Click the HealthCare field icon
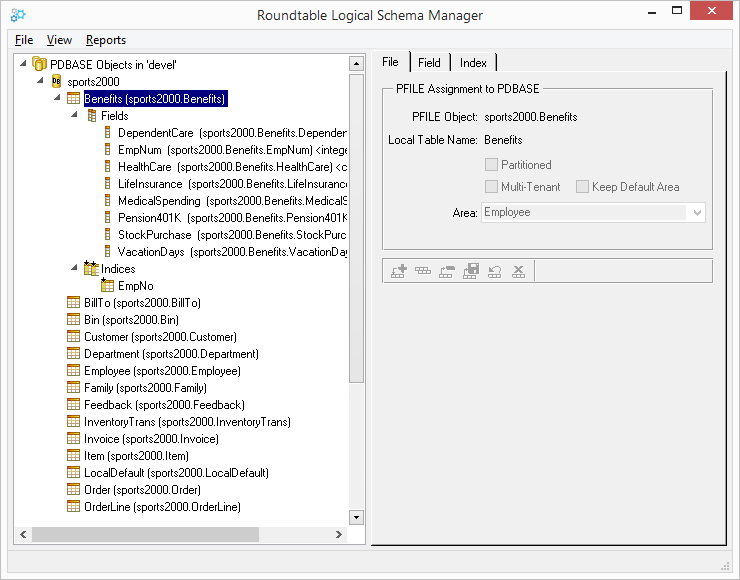Viewport: 740px width, 580px height. (108, 166)
